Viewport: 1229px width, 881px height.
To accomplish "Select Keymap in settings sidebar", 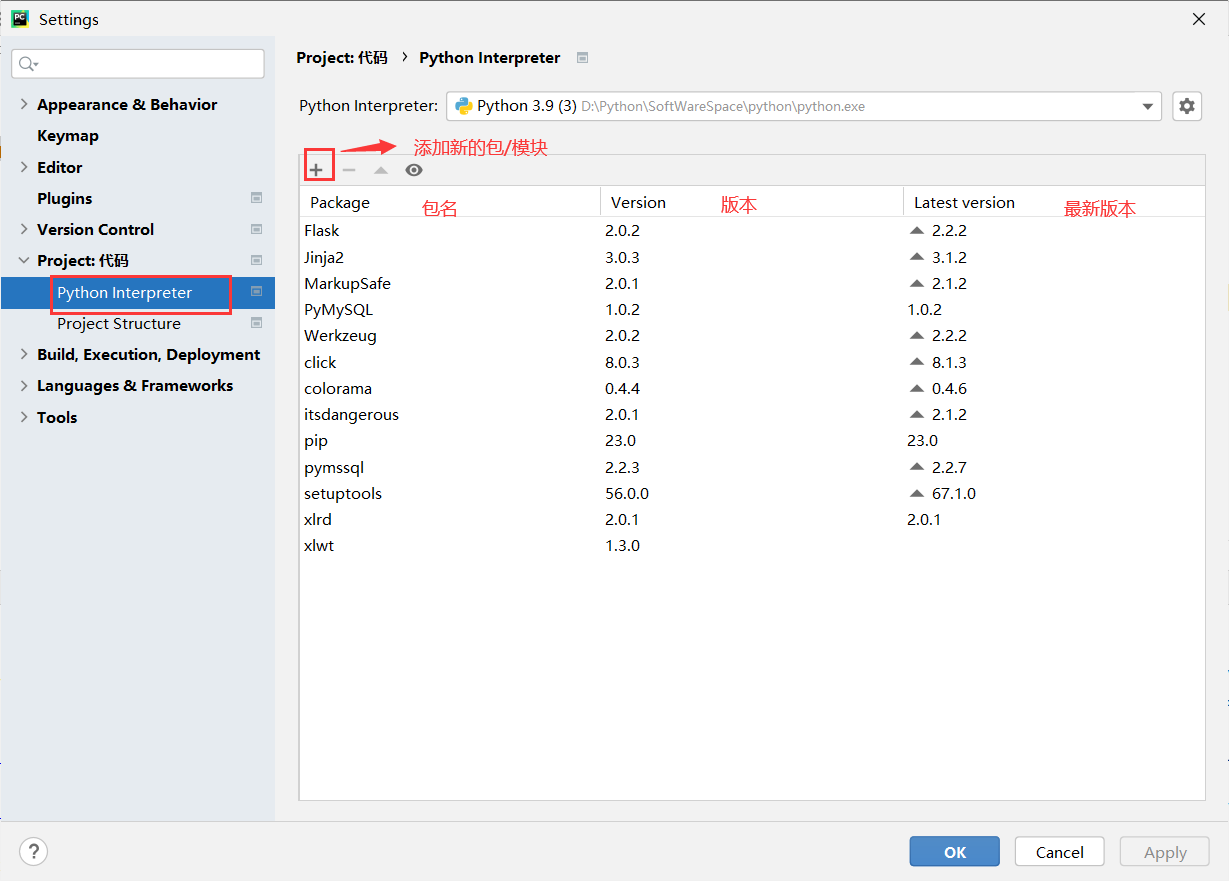I will pyautogui.click(x=68, y=135).
